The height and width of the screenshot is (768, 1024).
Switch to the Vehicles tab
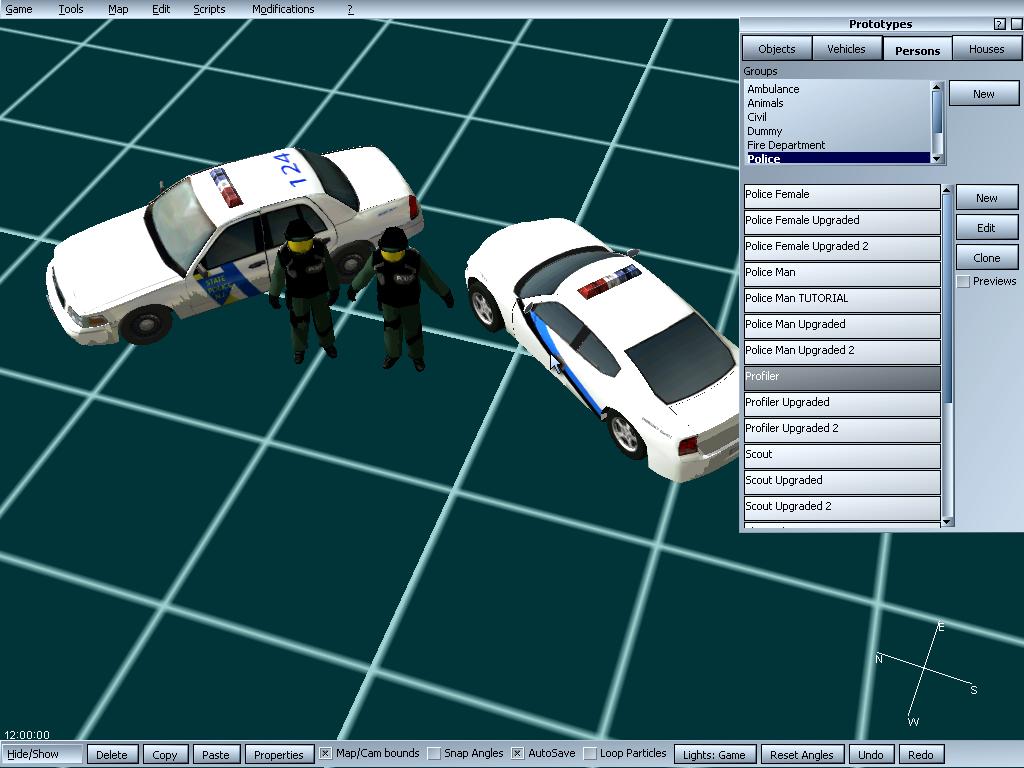pos(846,49)
